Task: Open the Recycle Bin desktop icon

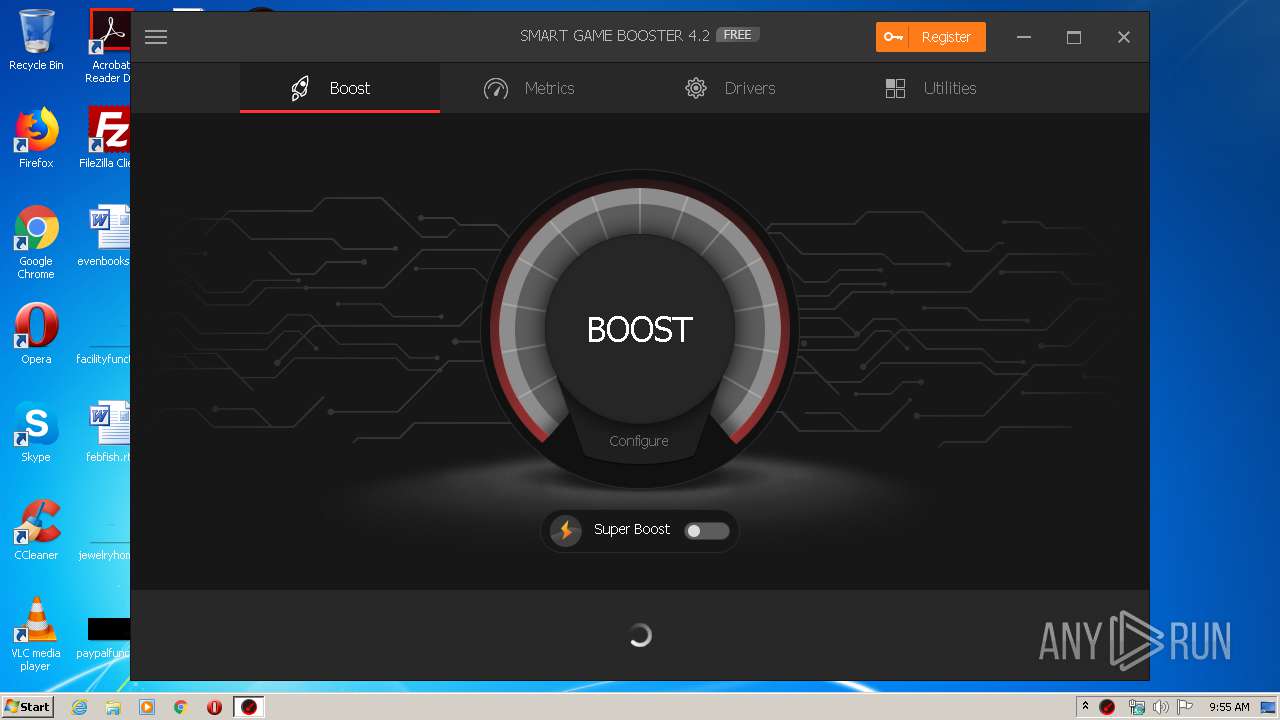Action: [36, 40]
